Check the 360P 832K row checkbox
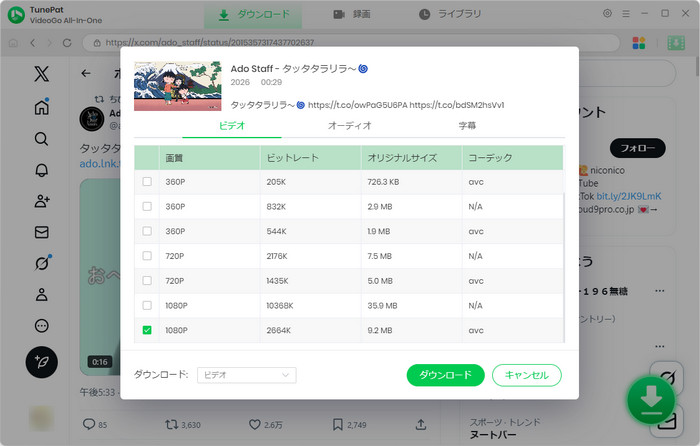Screen dimensions: 700x446 [147, 206]
